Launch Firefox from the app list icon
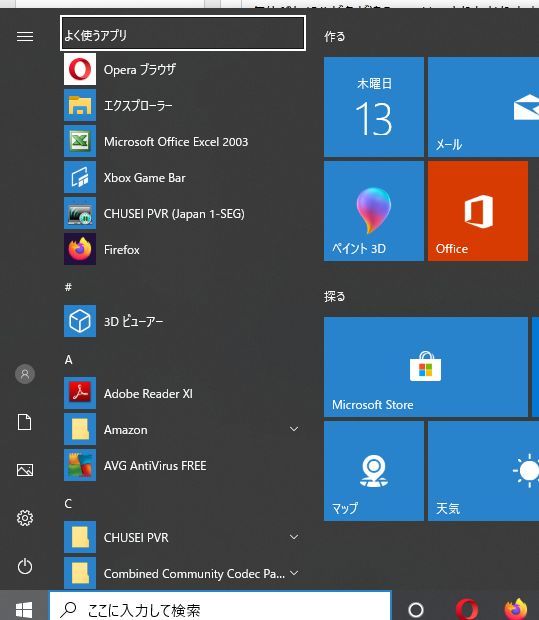The width and height of the screenshot is (539, 620). (x=80, y=249)
